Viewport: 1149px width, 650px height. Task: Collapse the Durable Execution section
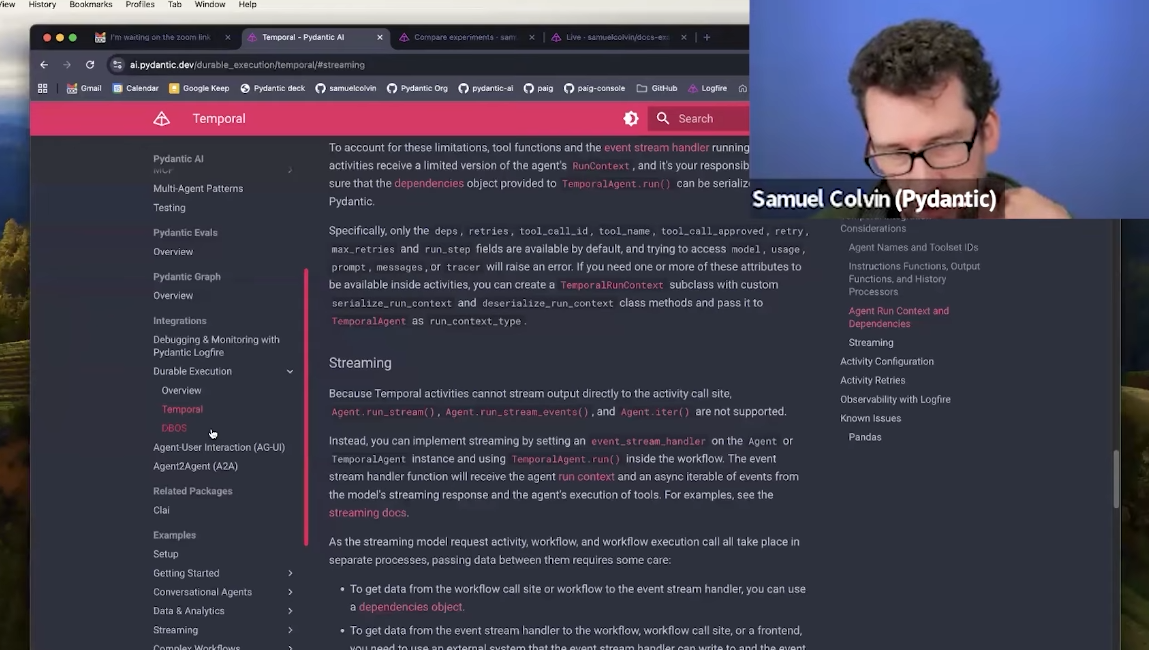(290, 372)
